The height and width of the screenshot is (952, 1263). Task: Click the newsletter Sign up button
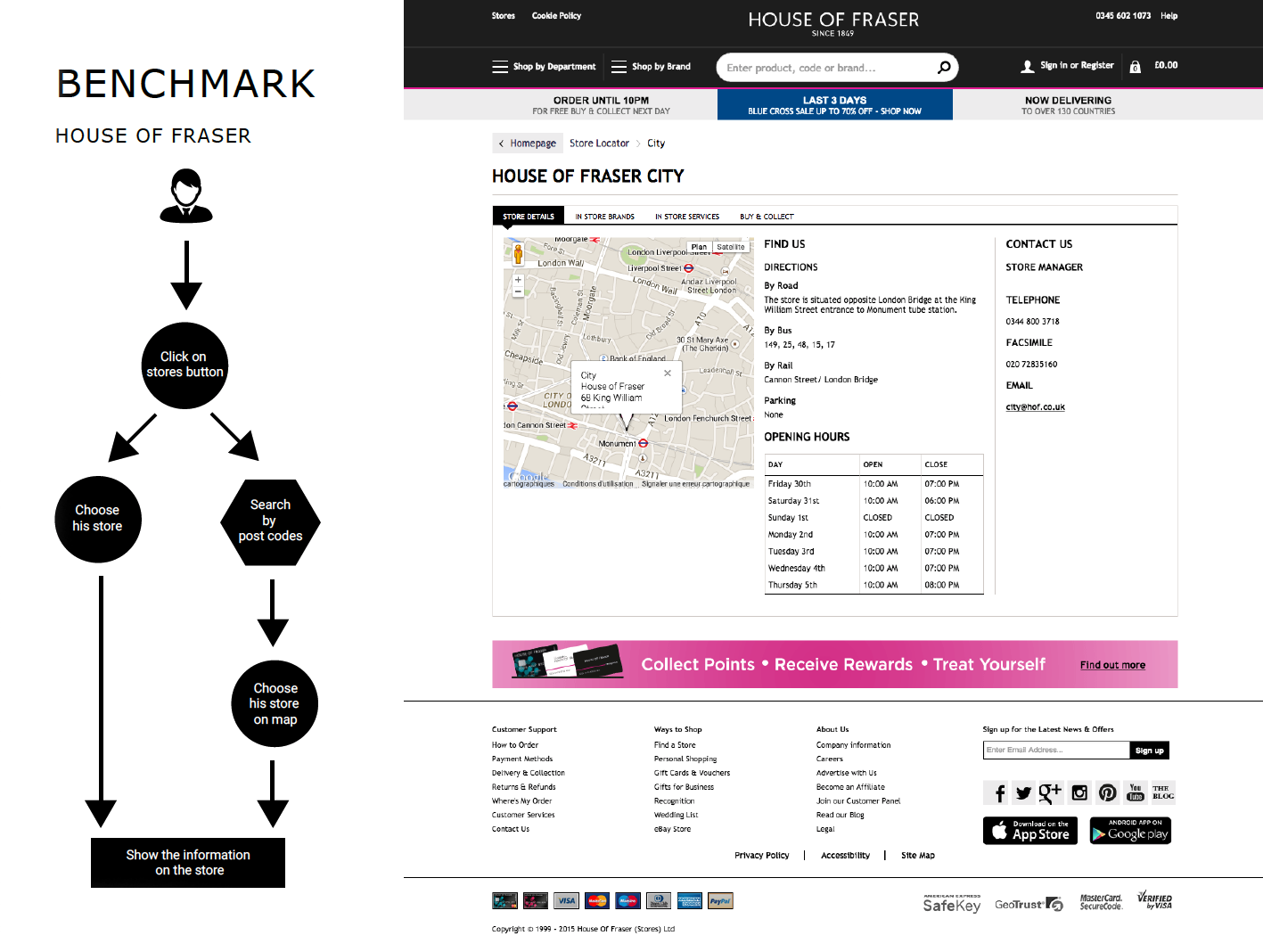[1149, 751]
